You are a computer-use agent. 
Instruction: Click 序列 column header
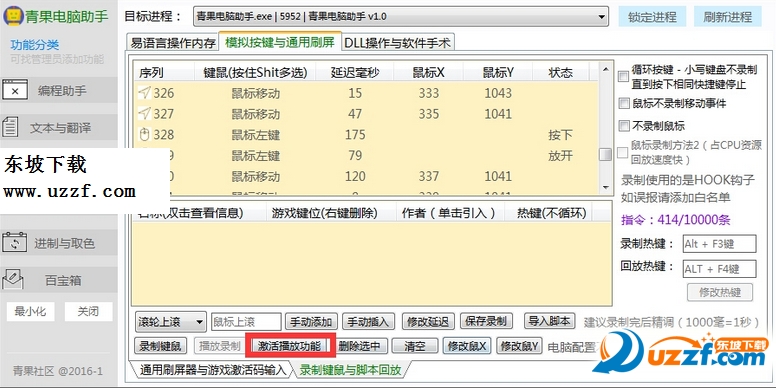[x=163, y=73]
